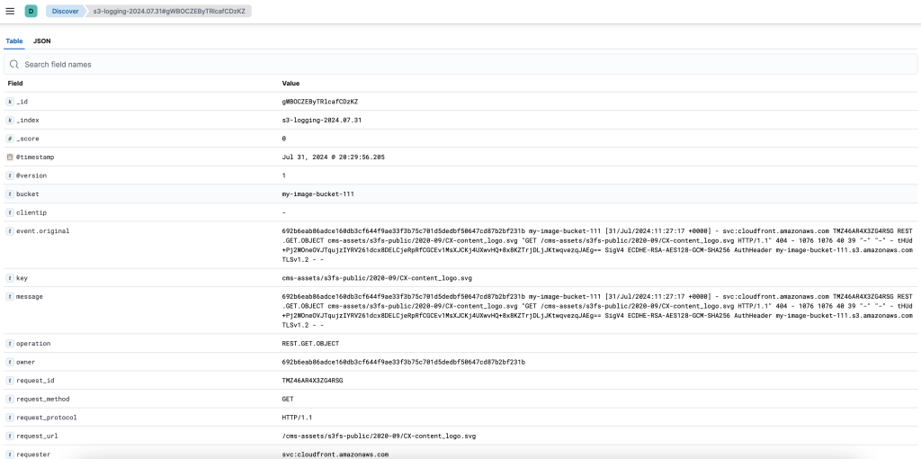Select the bucket value my-image-bucket-111
Image resolution: width=921 pixels, height=459 pixels.
318,194
